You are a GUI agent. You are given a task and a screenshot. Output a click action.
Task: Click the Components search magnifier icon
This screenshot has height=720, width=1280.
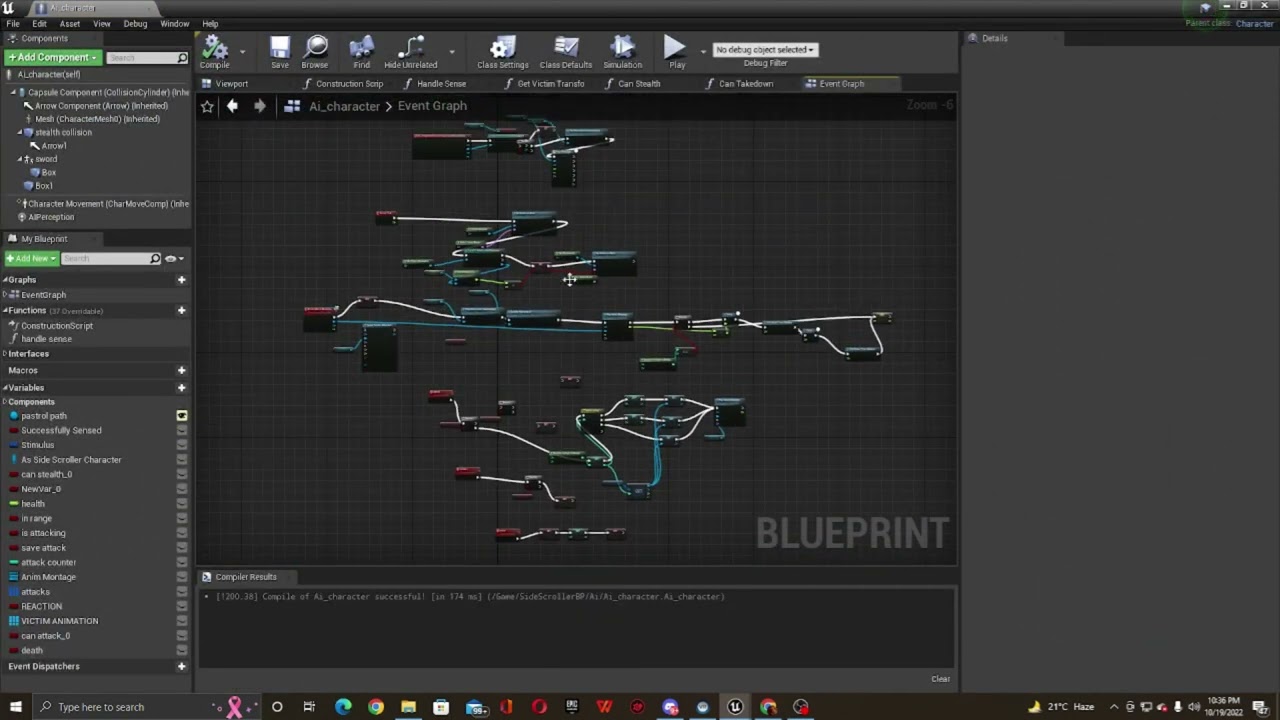click(x=182, y=58)
